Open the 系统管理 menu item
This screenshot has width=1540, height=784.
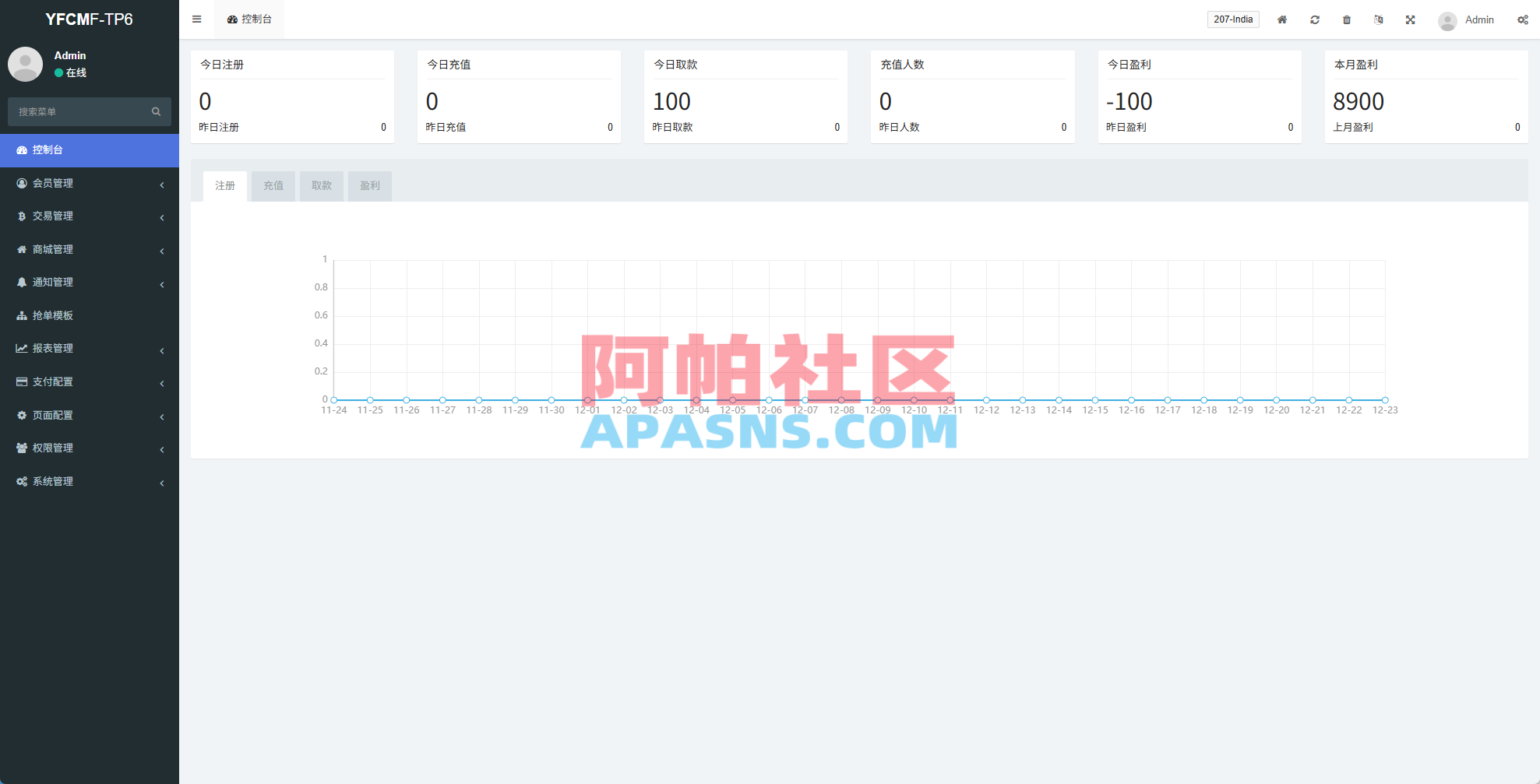pos(90,482)
